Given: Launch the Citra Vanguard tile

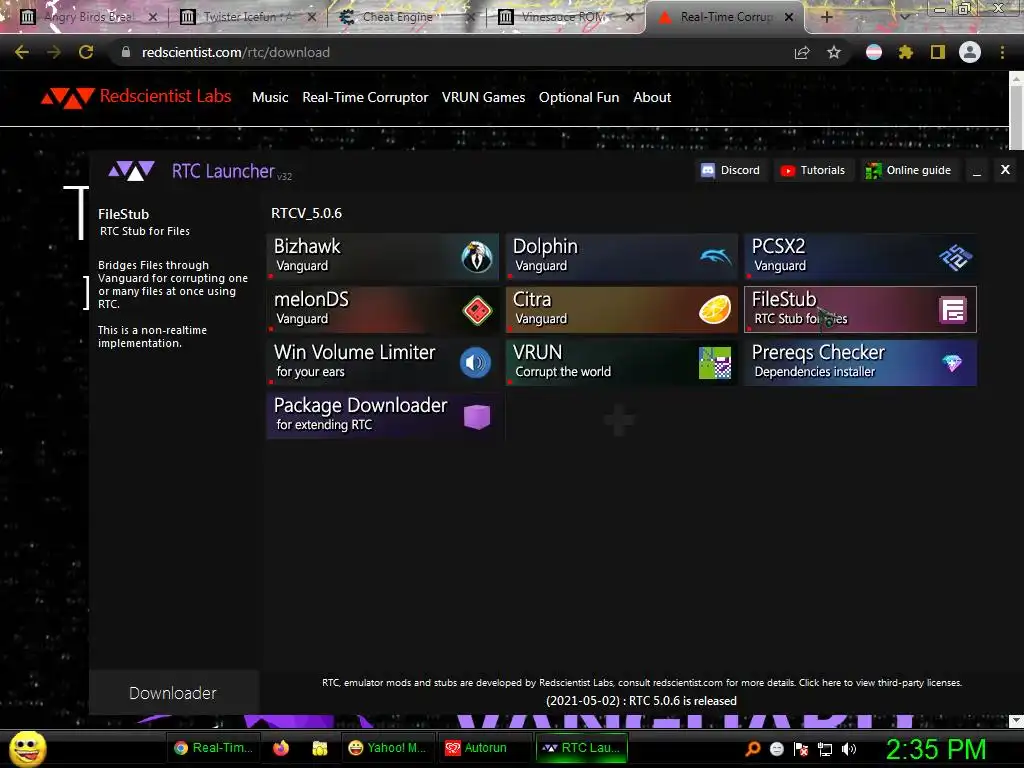Looking at the screenshot, I should (621, 310).
